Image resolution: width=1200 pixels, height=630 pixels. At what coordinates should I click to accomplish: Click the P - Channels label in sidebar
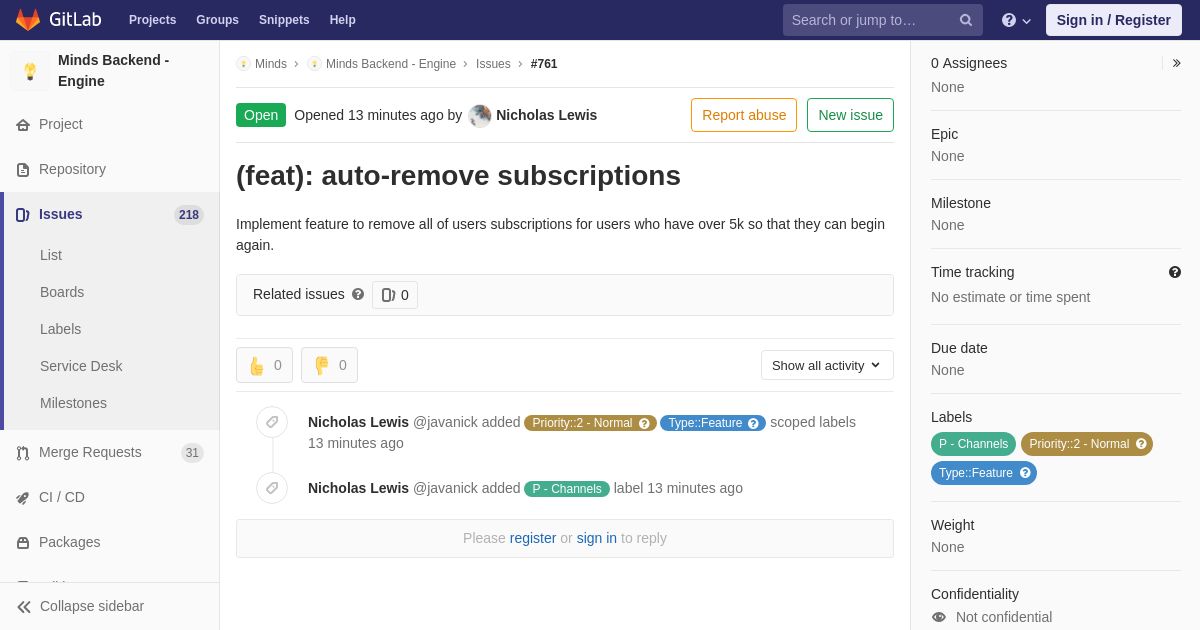point(973,444)
